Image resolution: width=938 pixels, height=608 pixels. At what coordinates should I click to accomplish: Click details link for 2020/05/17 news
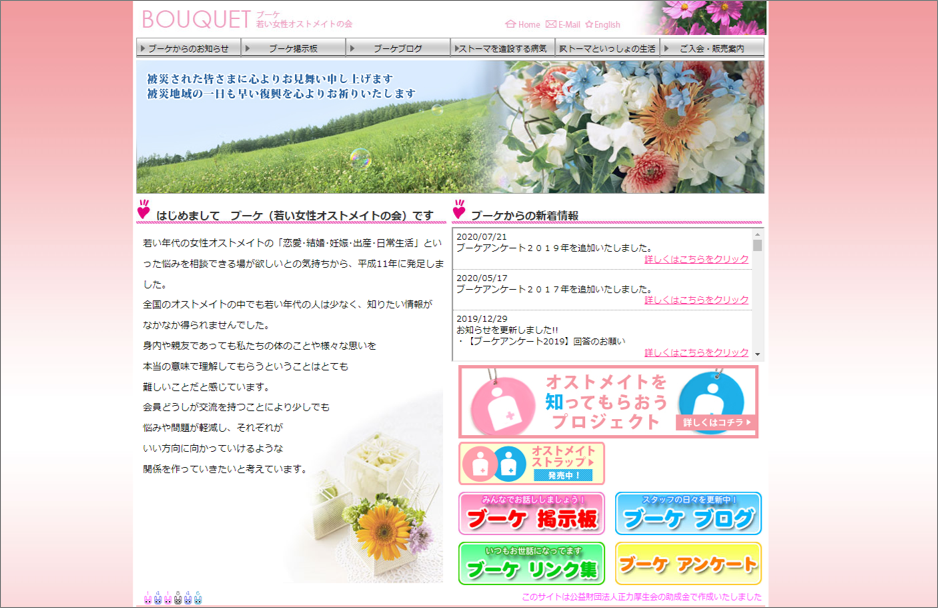696,300
